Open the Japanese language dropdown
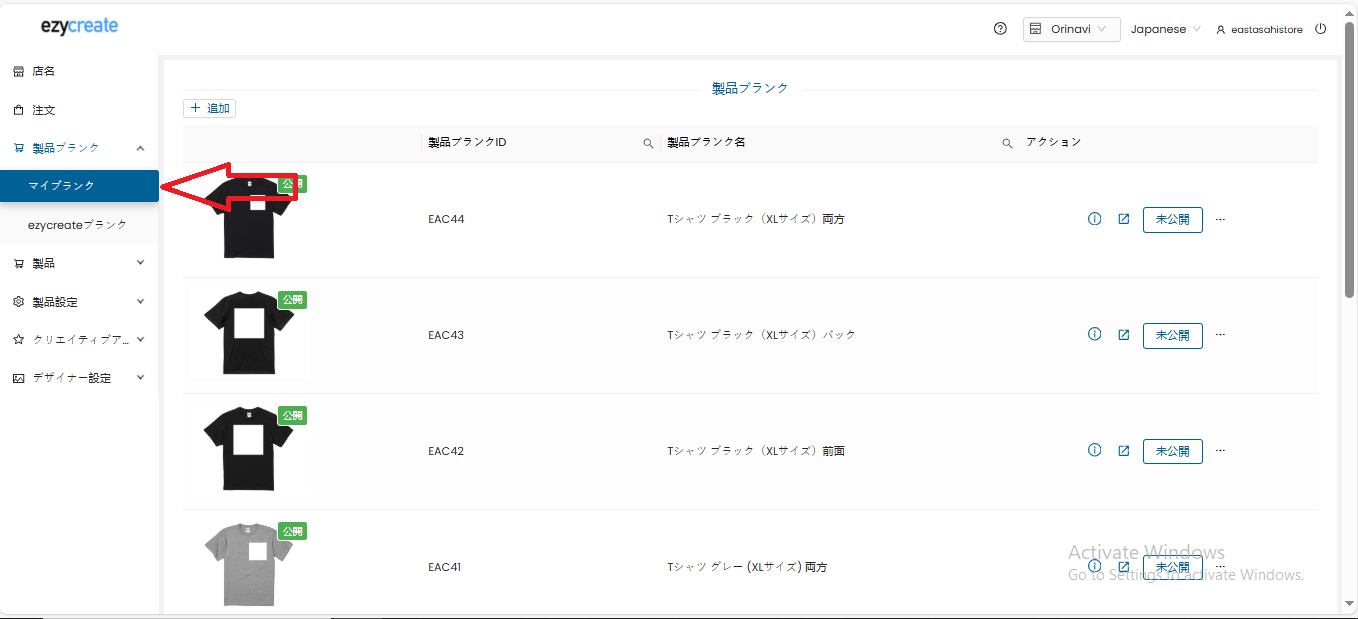1358x619 pixels. (x=1165, y=29)
